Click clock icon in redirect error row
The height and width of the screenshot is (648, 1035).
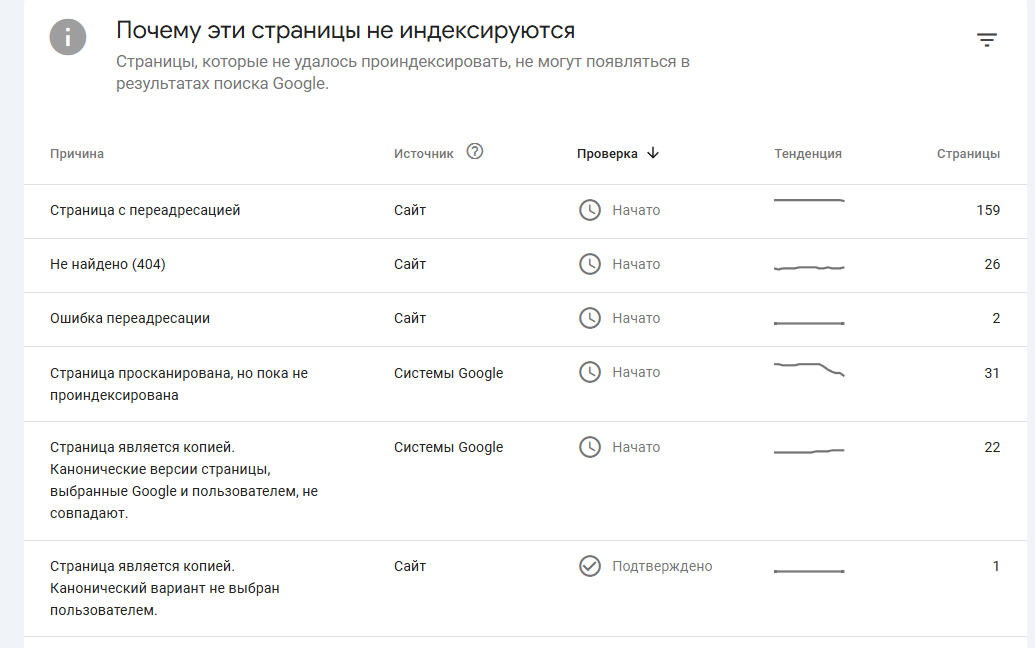click(x=590, y=318)
